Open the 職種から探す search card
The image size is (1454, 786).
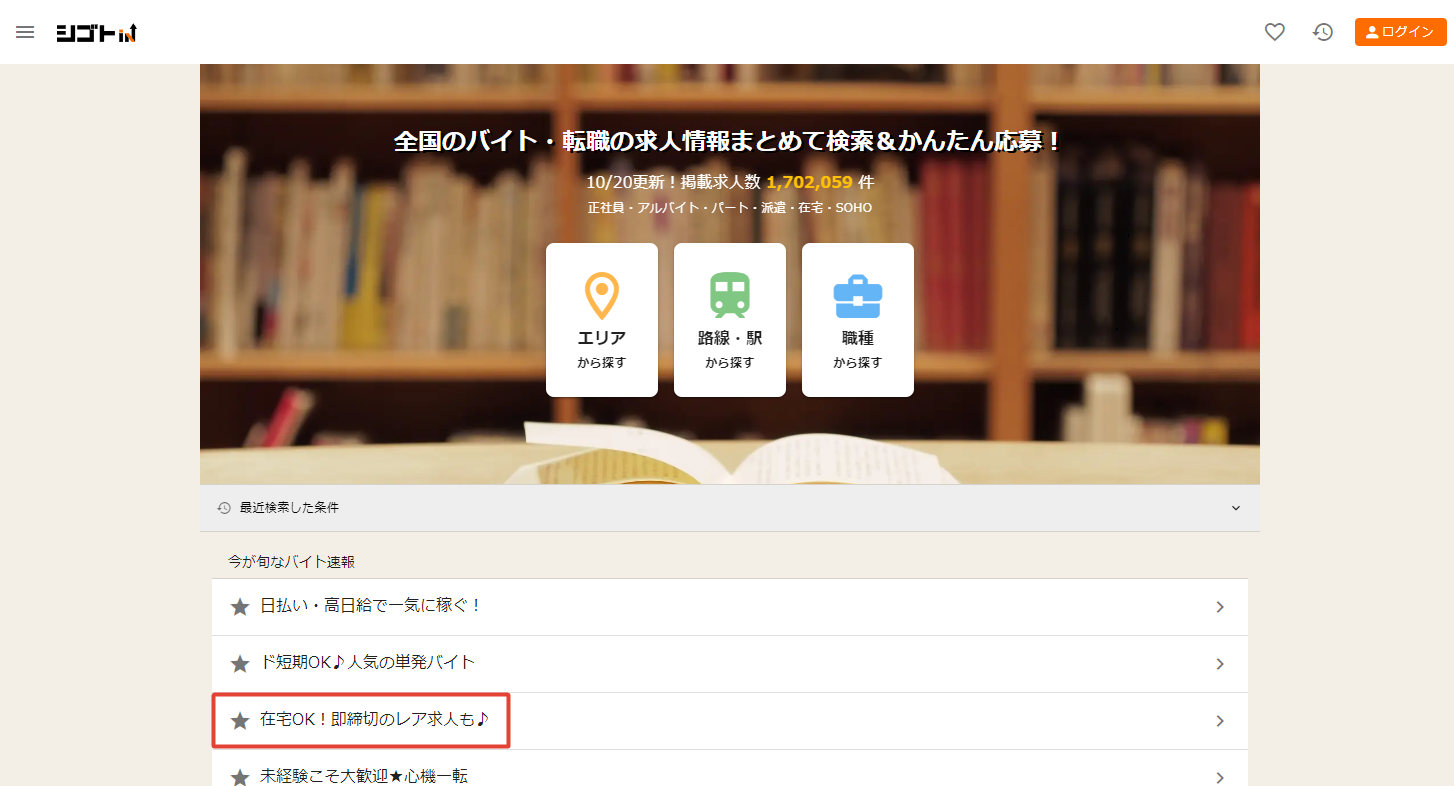pyautogui.click(x=857, y=320)
